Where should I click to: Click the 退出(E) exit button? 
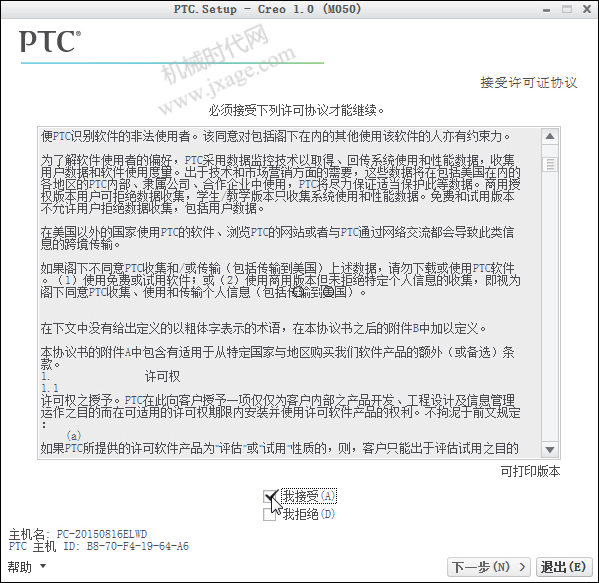pos(564,567)
